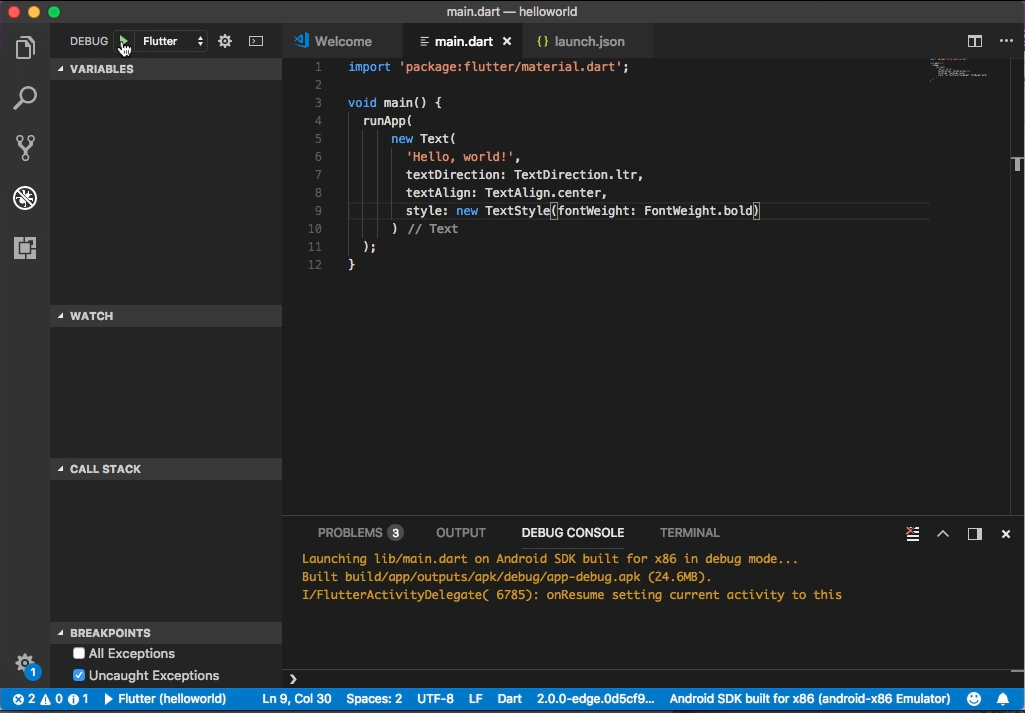Image resolution: width=1025 pixels, height=713 pixels.
Task: Start Flutter (helloworld) from status bar
Action: coord(165,699)
